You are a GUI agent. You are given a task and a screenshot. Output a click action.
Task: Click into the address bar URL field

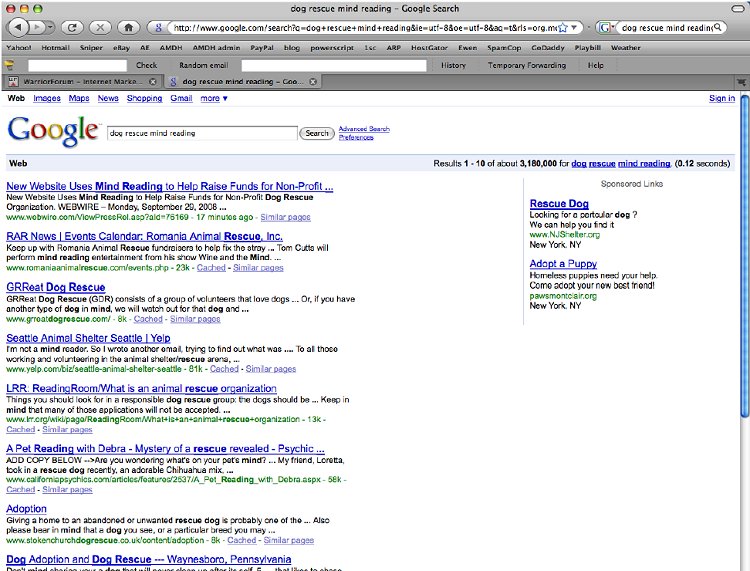(364, 28)
